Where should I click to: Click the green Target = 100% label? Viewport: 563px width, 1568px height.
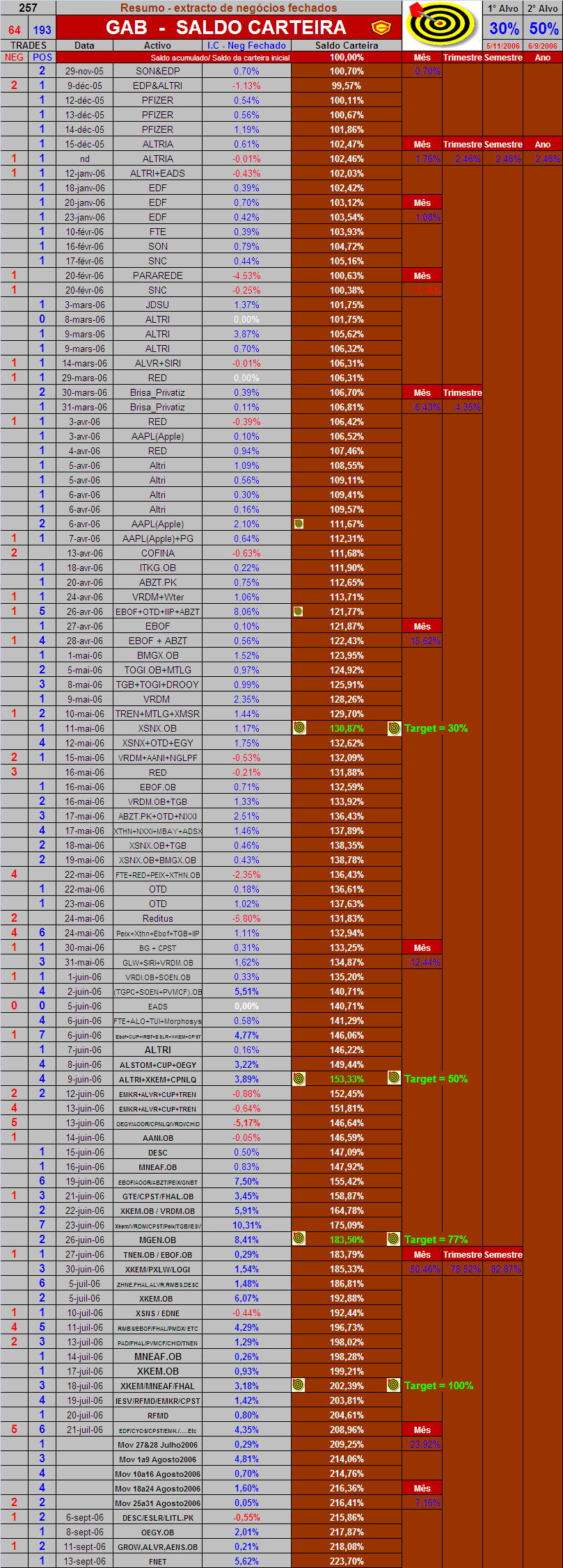(438, 1385)
